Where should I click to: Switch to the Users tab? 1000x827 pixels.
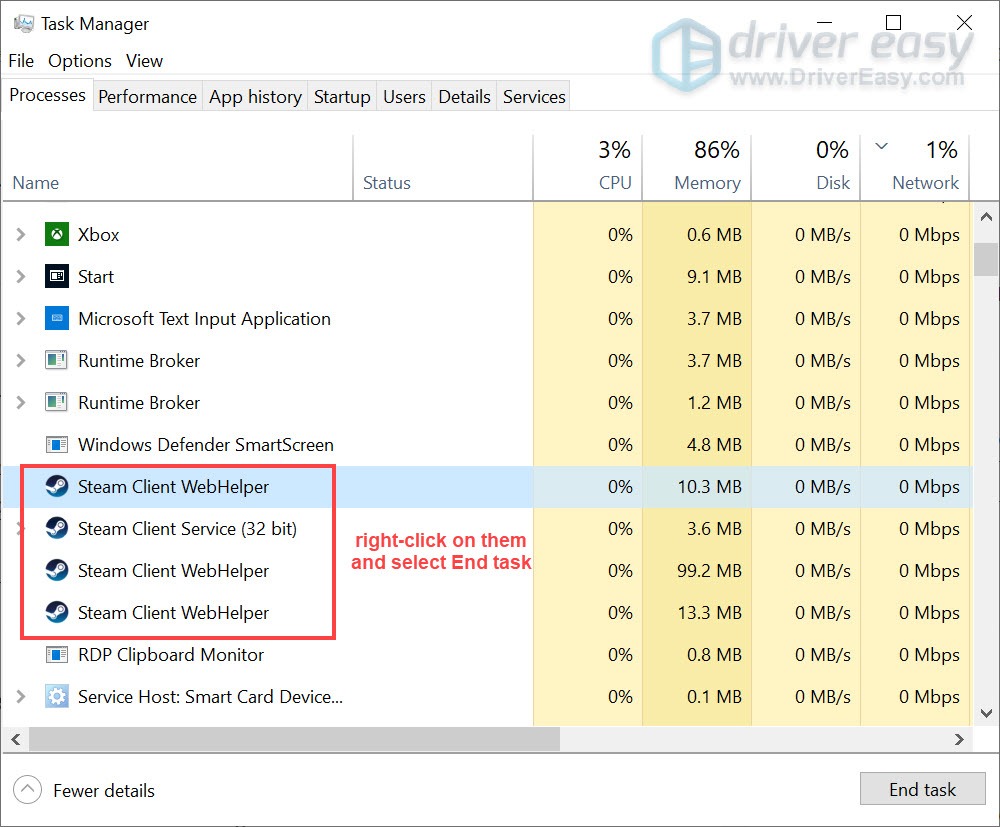404,96
